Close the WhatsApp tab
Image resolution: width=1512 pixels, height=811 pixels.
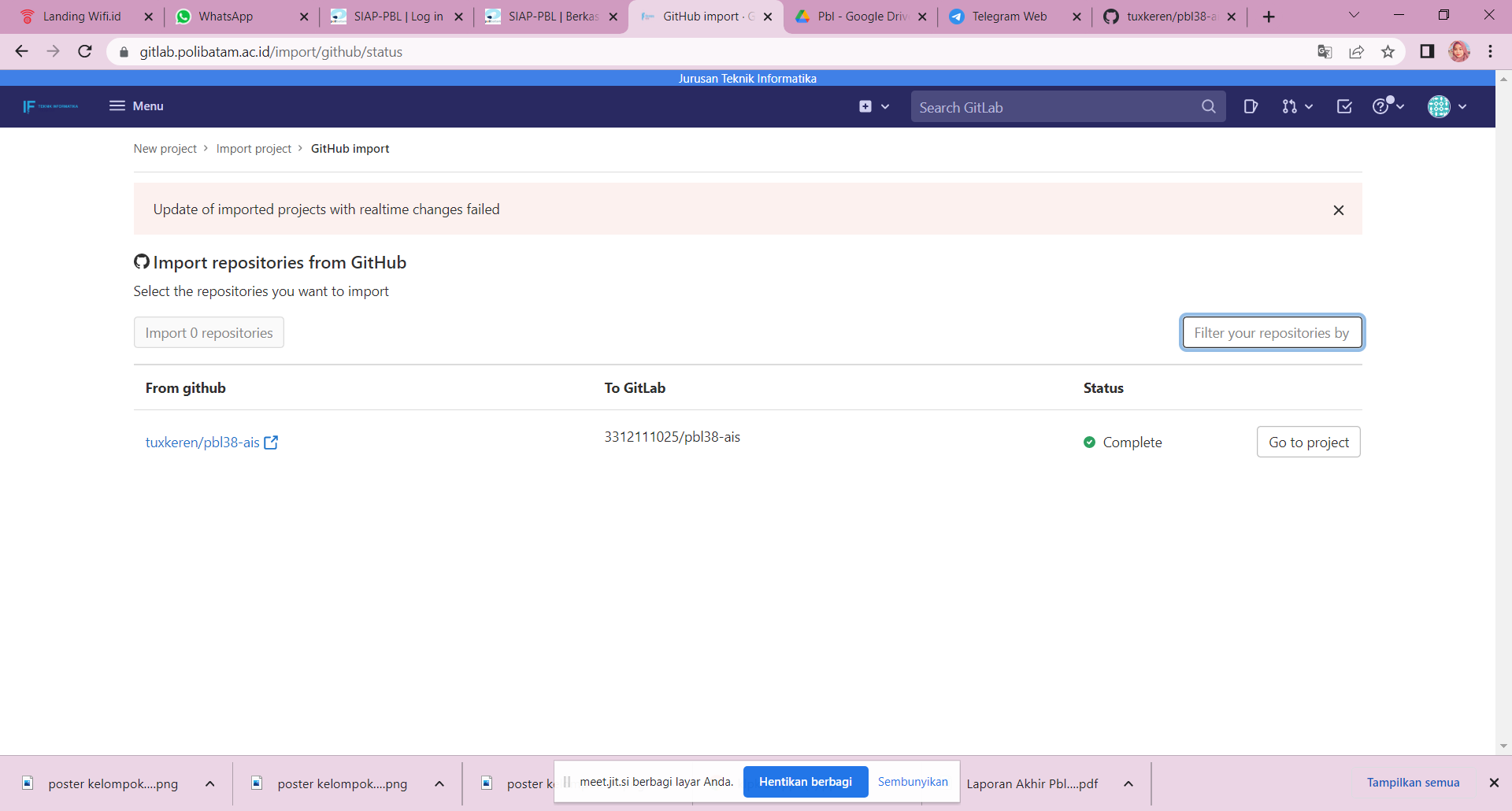304,17
